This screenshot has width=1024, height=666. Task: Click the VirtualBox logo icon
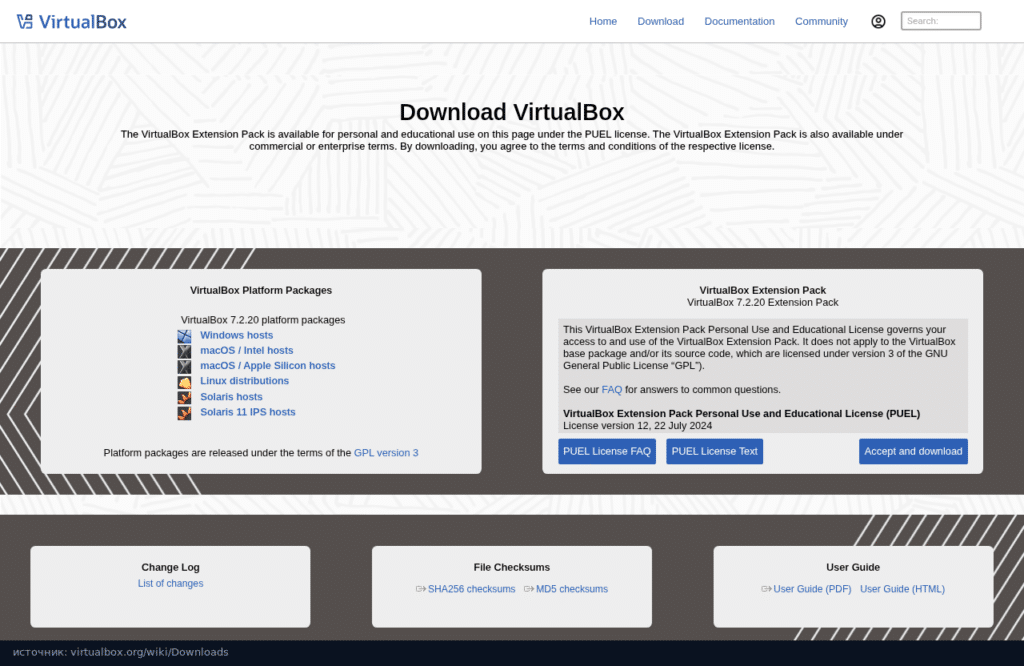pos(25,22)
